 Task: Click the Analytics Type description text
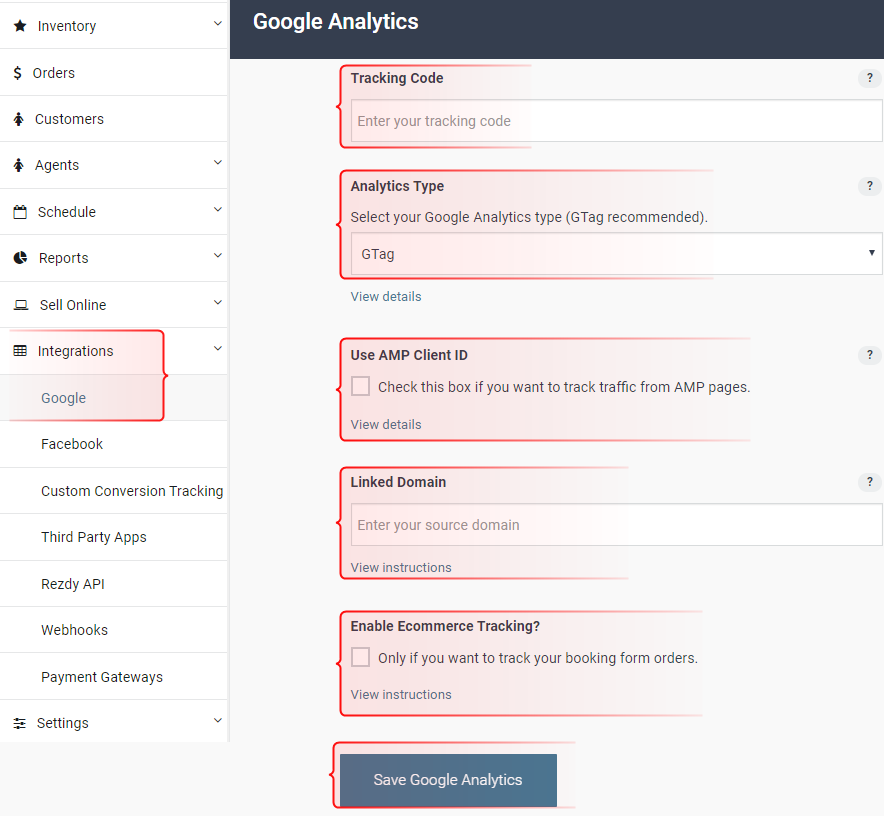tap(529, 217)
